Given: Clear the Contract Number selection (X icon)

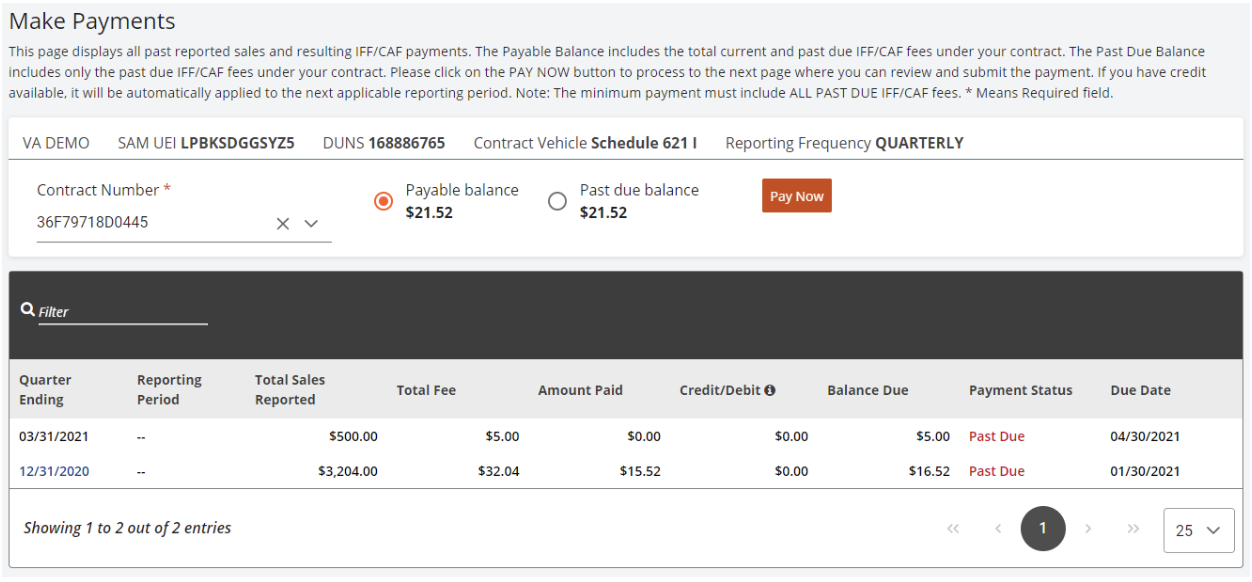Looking at the screenshot, I should (283, 224).
